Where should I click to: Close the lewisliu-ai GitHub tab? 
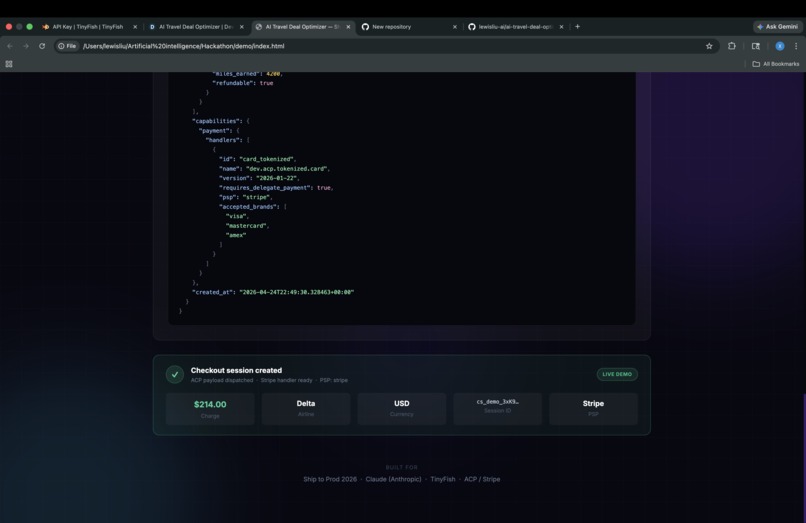(561, 27)
